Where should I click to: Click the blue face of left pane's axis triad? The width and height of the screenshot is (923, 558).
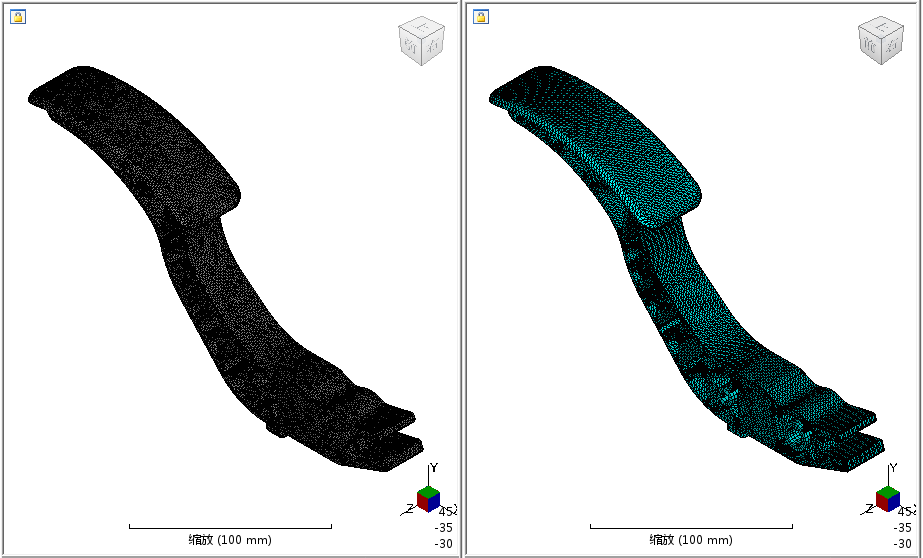pyautogui.click(x=434, y=503)
